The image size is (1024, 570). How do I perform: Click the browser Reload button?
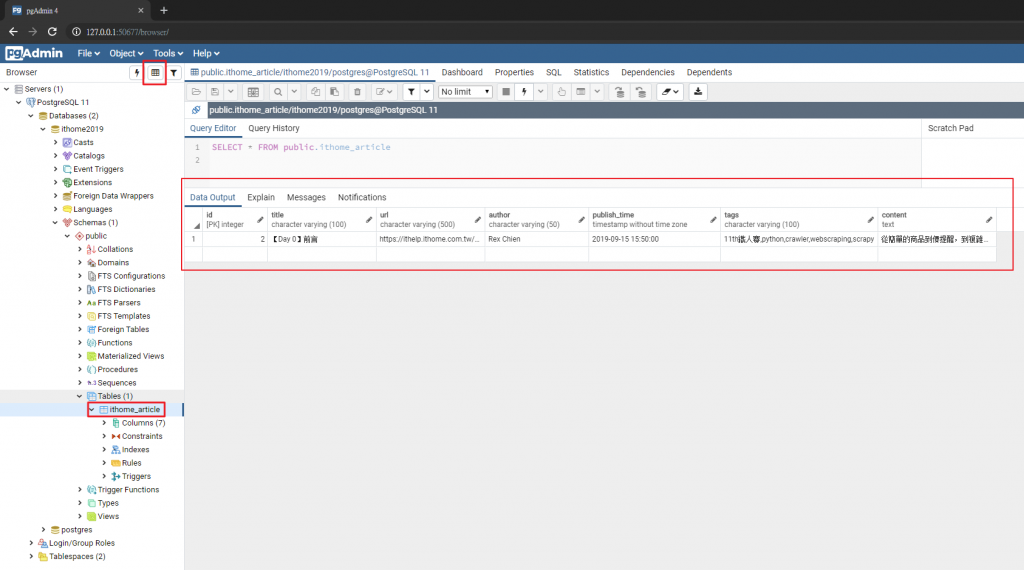(52, 31)
